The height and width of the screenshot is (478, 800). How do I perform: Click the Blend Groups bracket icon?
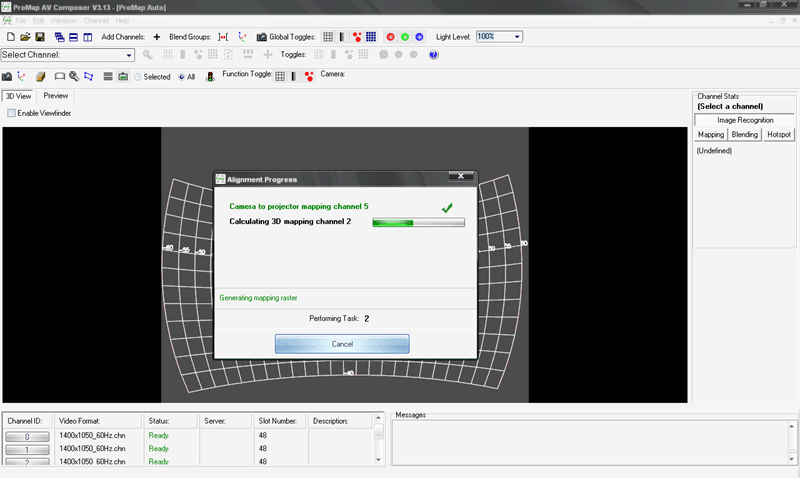click(222, 37)
